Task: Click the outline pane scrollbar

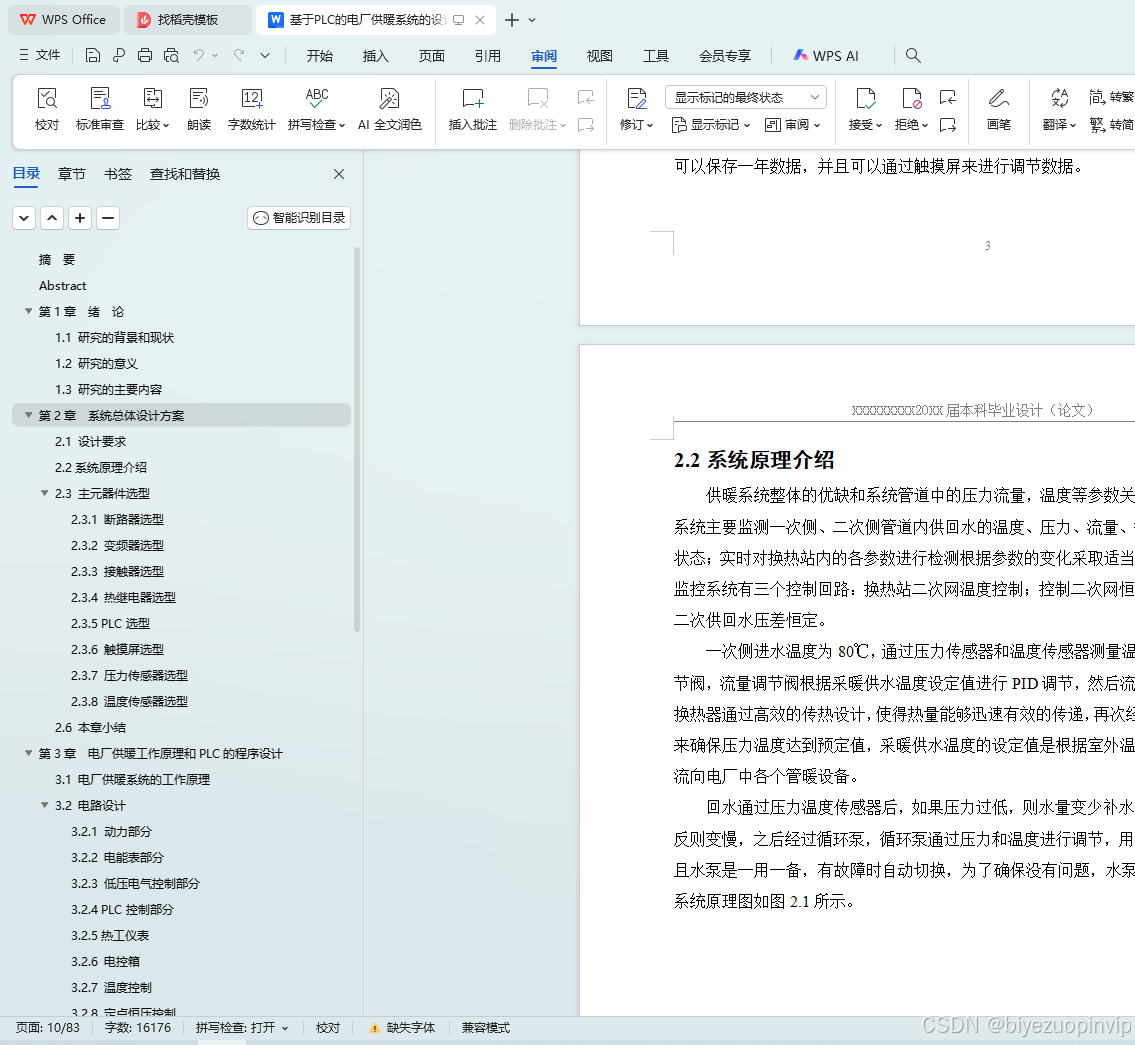Action: pos(357,439)
